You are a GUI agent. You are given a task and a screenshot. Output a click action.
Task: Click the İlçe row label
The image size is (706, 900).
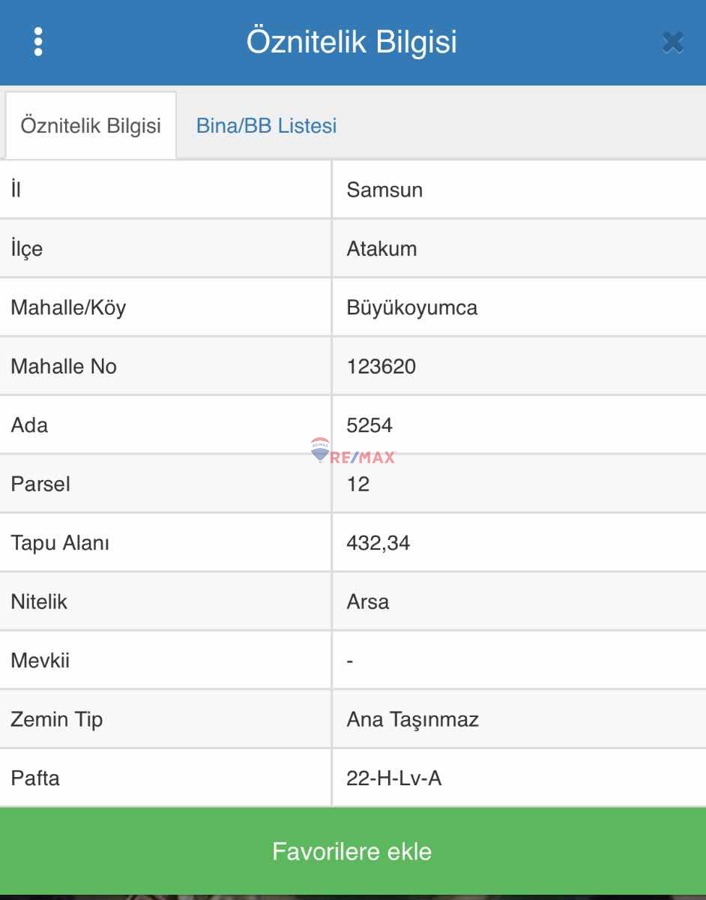[x=27, y=249]
